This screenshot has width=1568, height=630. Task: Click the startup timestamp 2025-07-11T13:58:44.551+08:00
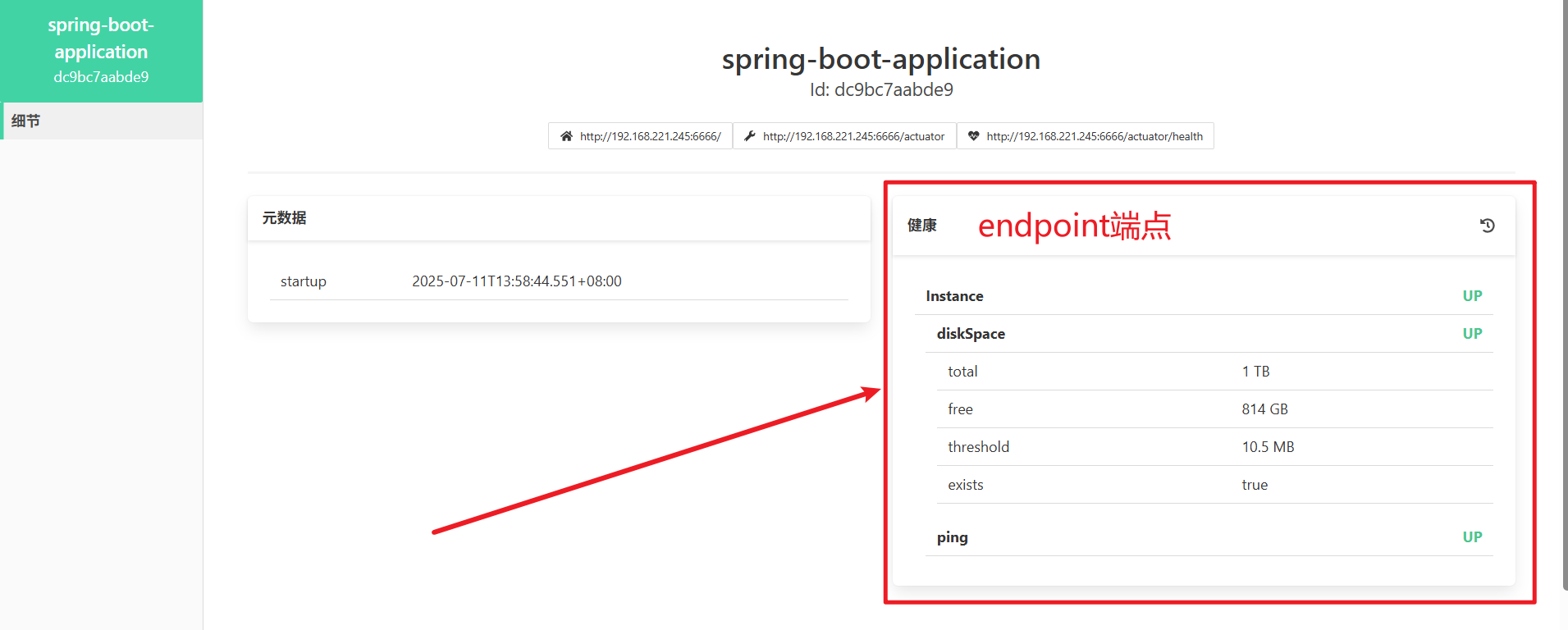coord(517,281)
